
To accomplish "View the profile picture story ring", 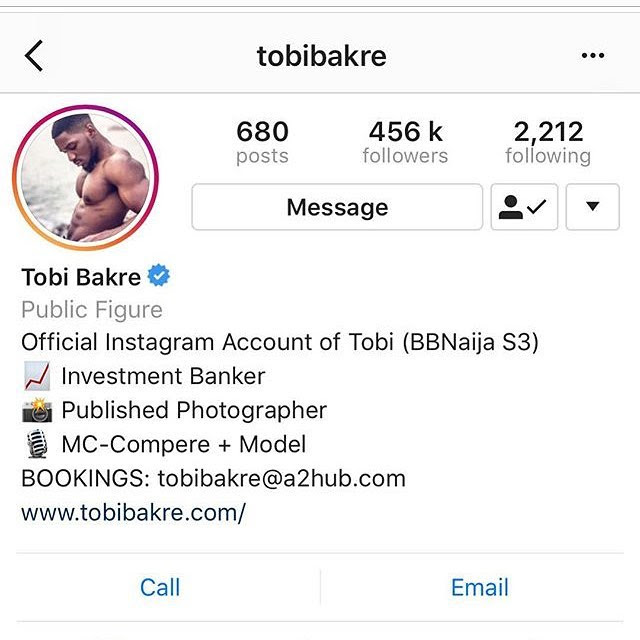I will tap(85, 178).
